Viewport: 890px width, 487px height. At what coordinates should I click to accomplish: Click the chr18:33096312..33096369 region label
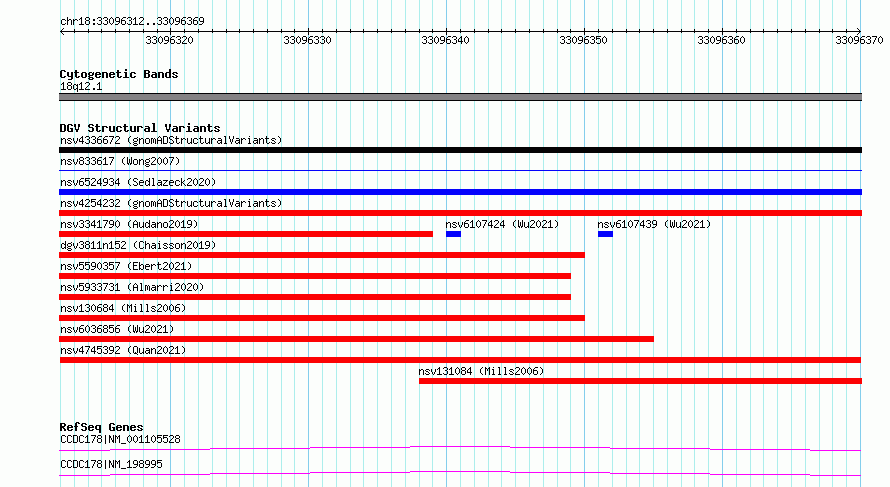pos(132,21)
